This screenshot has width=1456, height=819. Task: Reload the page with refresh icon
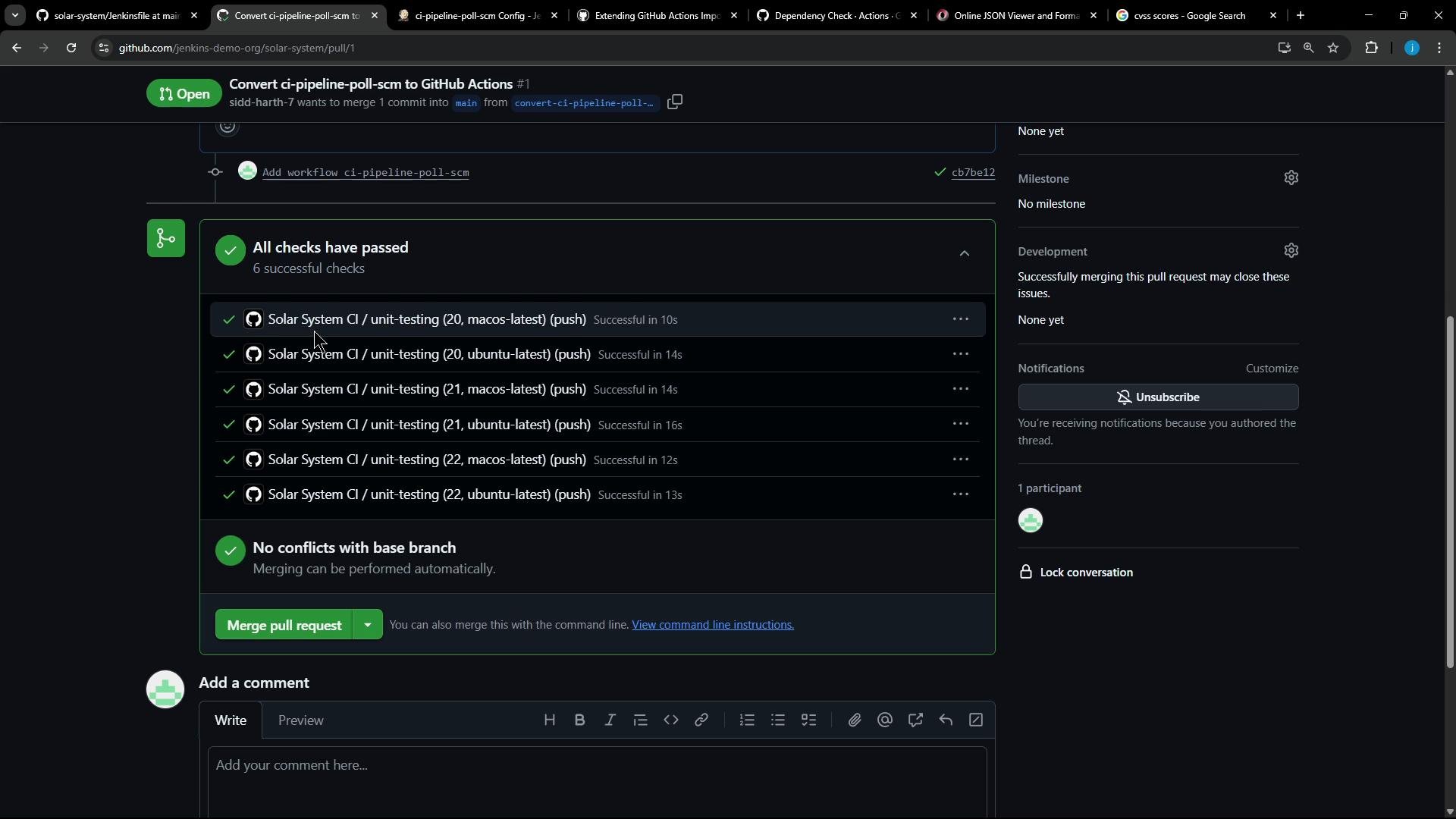pyautogui.click(x=71, y=48)
